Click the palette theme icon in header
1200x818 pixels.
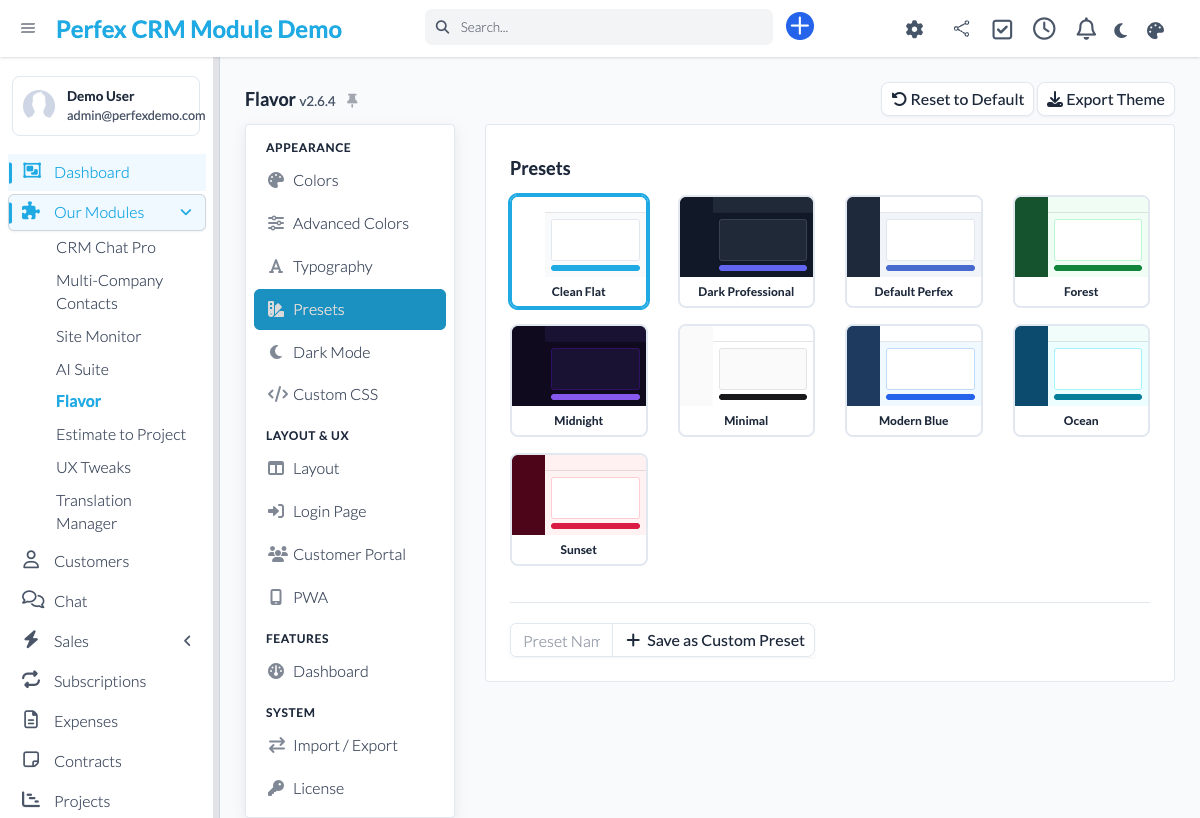pyautogui.click(x=1155, y=30)
